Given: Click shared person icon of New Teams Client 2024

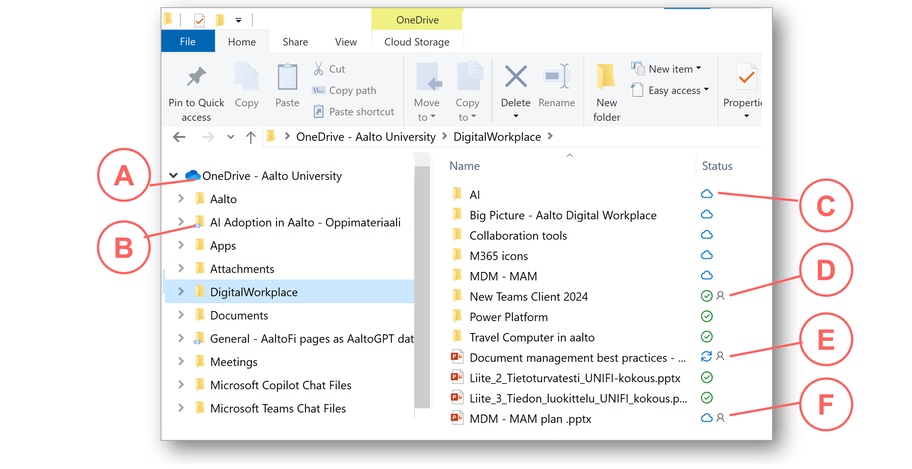Looking at the screenshot, I should [720, 296].
